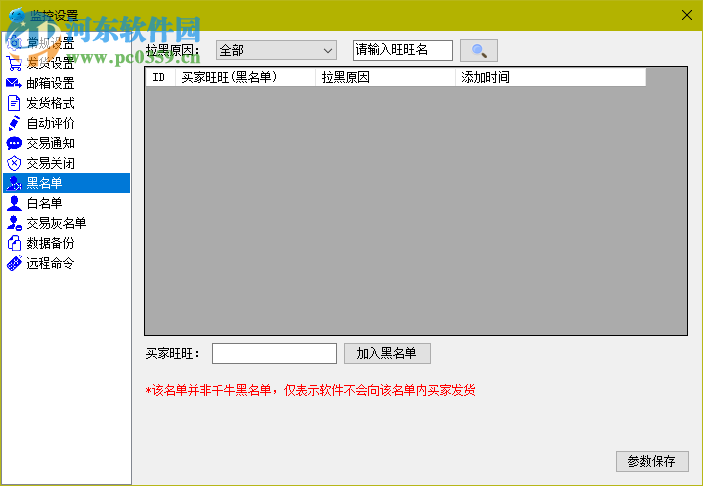Click the ID column header
The image size is (703, 486).
pyautogui.click(x=160, y=77)
